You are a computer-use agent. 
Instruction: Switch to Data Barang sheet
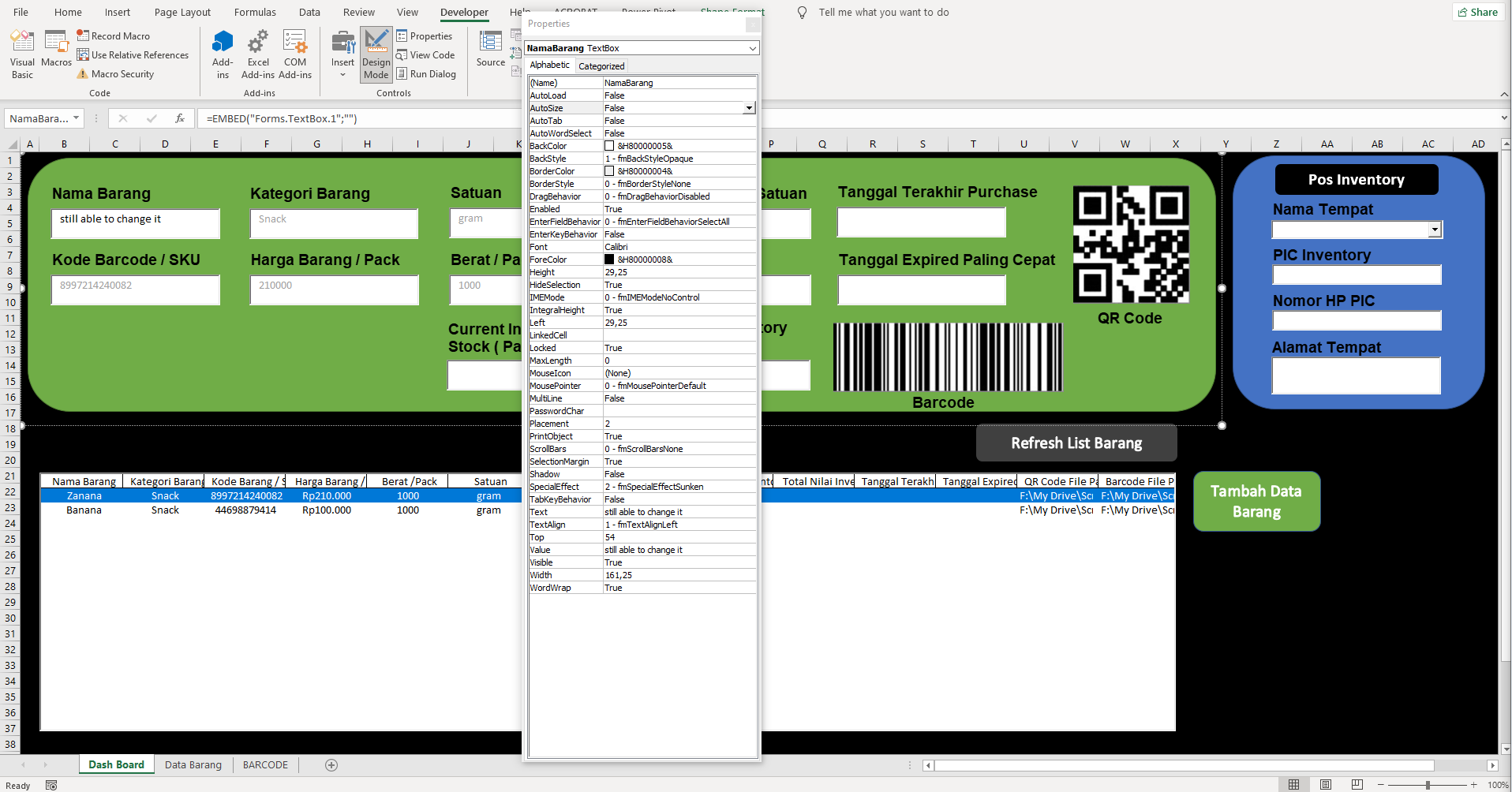193,765
